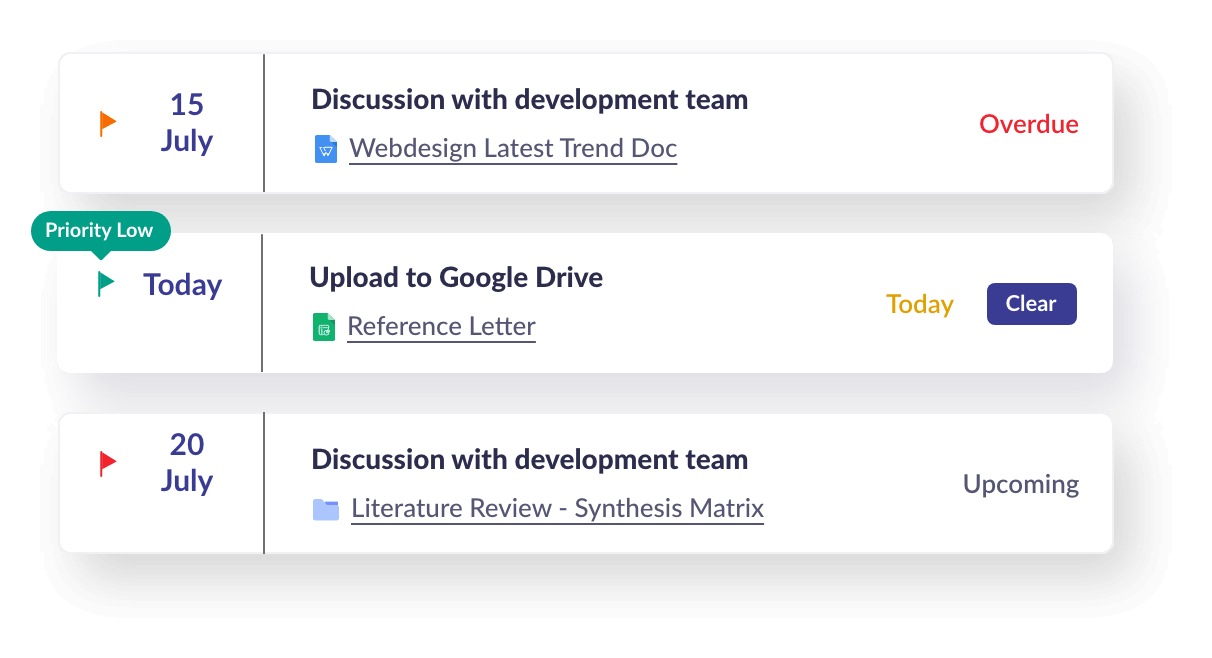Select the 20 July date
This screenshot has height=658, width=1212.
(187, 463)
